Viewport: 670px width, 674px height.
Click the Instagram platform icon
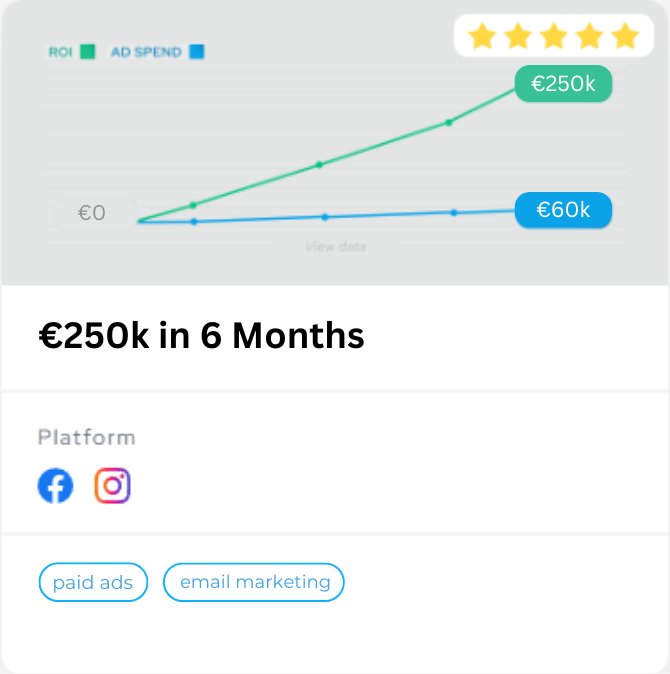pyautogui.click(x=113, y=485)
